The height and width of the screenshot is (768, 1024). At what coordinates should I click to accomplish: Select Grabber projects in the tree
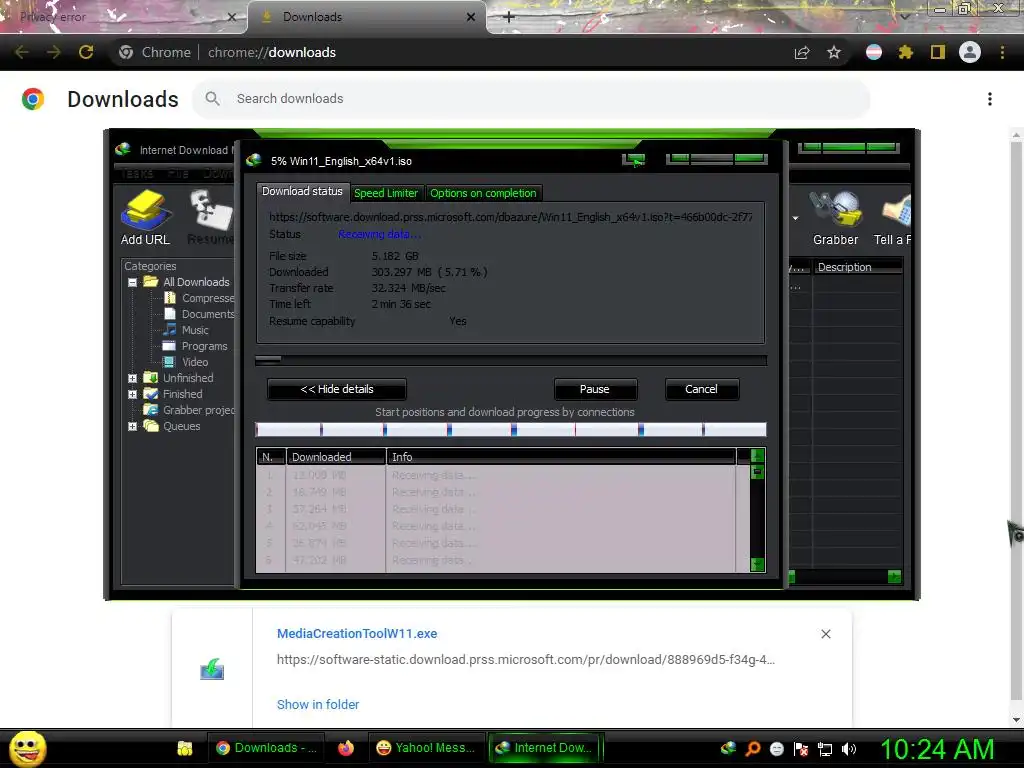(190, 410)
